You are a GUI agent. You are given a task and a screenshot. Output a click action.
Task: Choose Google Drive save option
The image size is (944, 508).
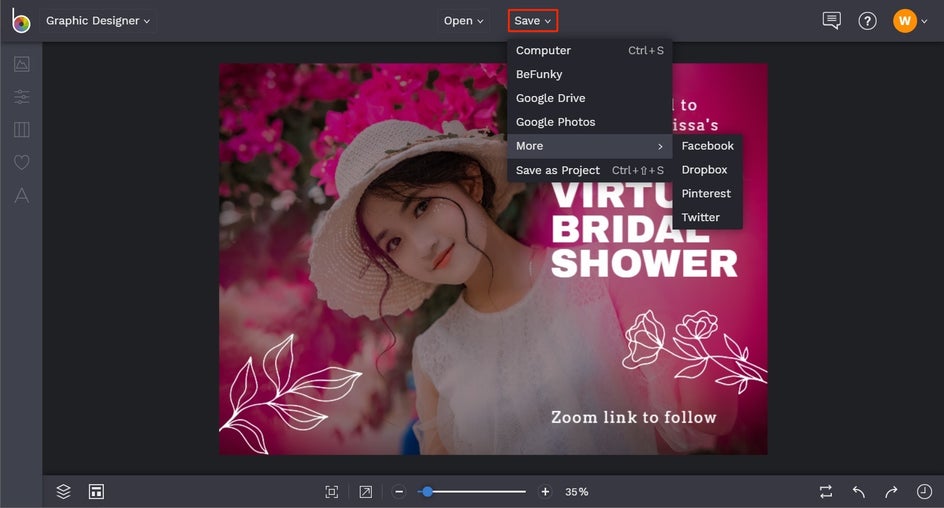[x=589, y=98]
